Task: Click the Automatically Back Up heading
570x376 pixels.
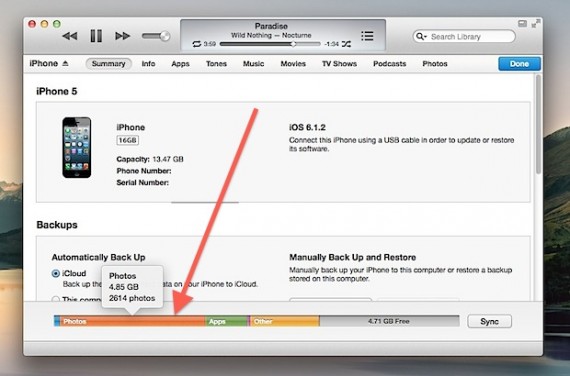Action: 99,257
